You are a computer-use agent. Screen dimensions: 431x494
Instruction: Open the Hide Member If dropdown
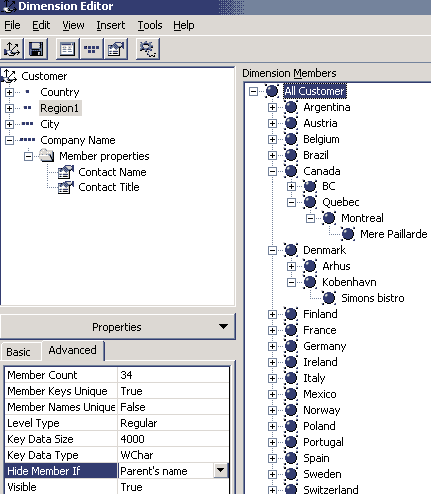[x=220, y=471]
